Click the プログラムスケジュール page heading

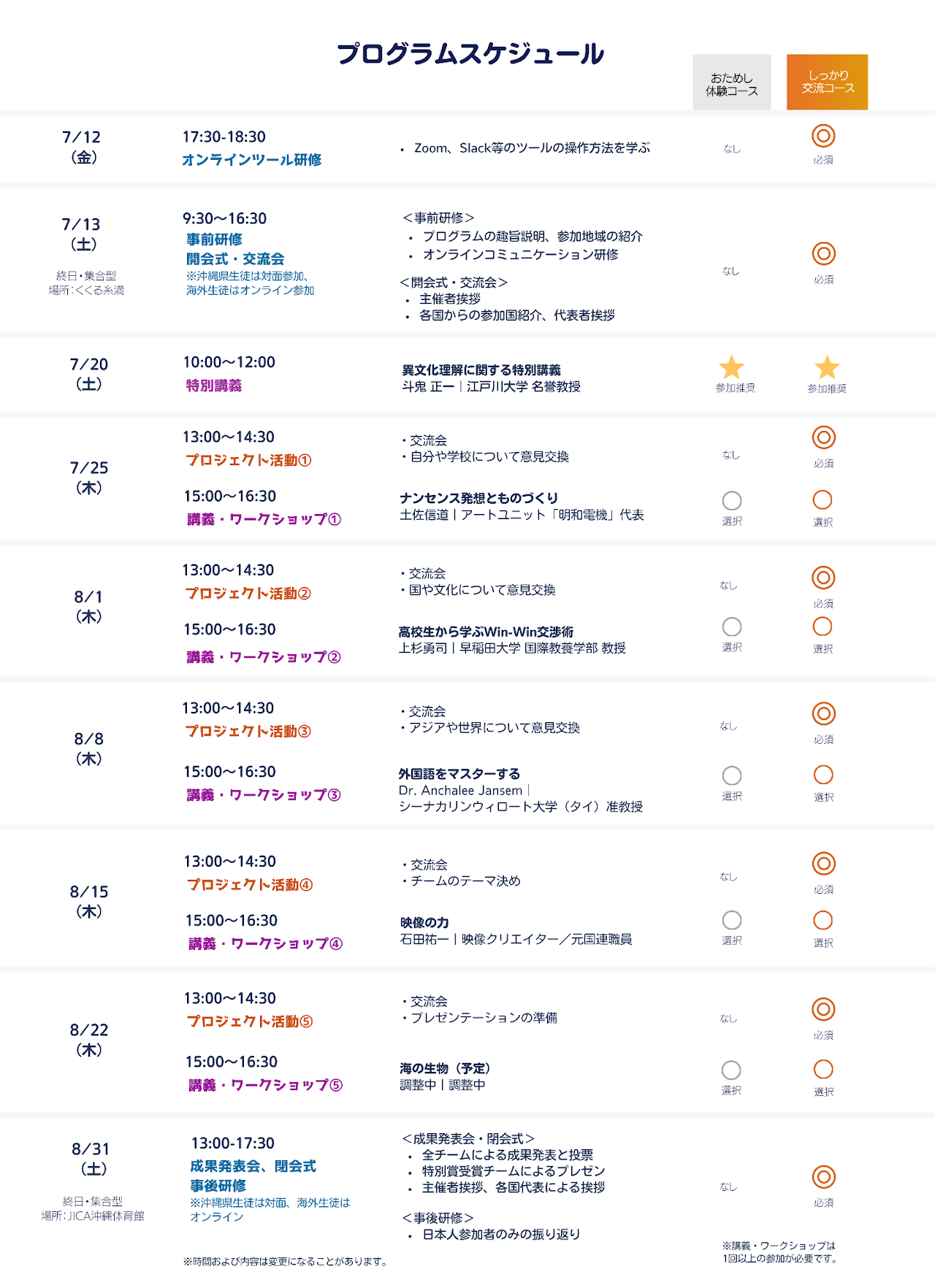[x=470, y=54]
